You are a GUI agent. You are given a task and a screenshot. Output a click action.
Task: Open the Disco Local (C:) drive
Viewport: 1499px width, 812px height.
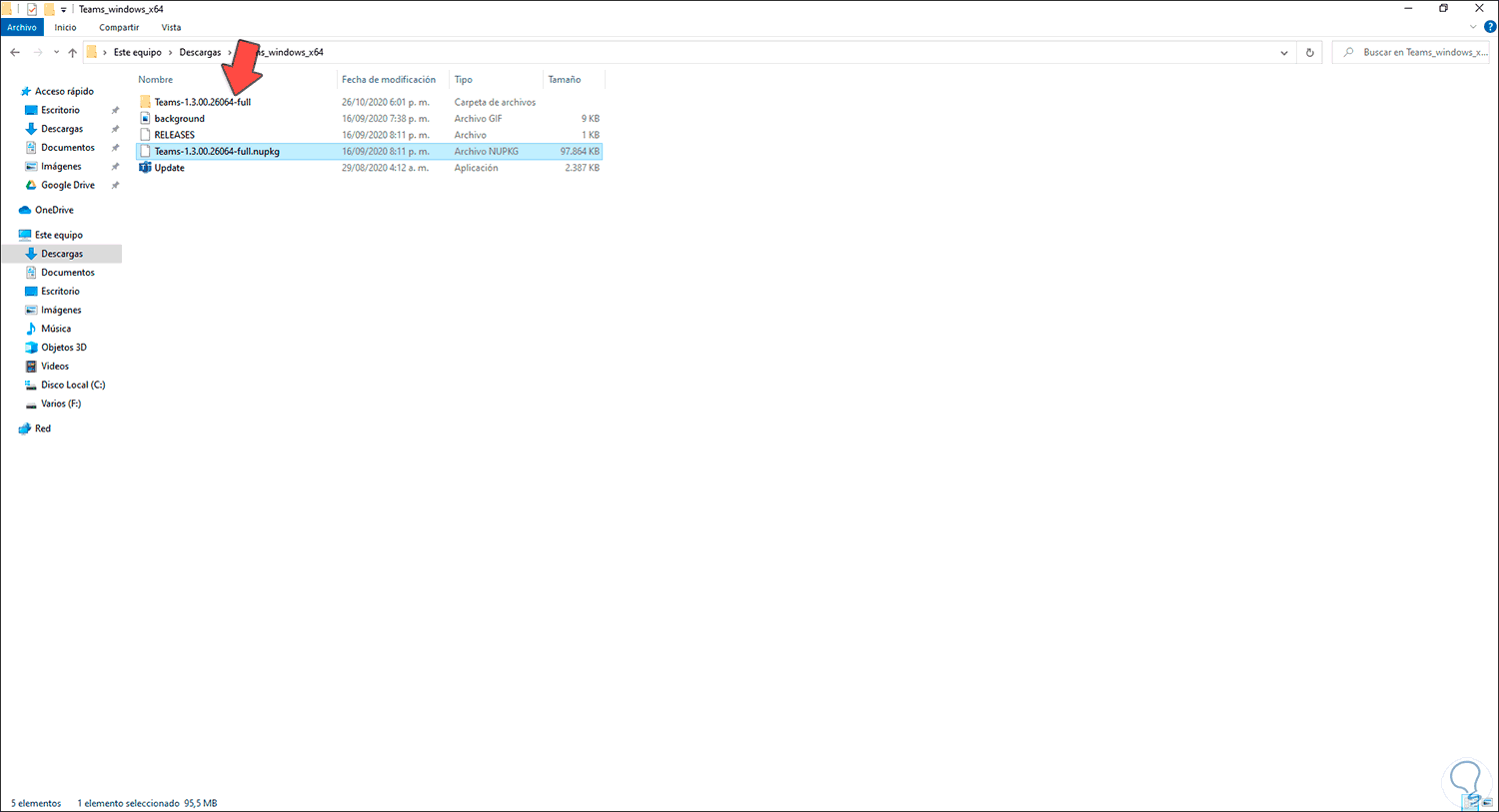click(x=73, y=385)
